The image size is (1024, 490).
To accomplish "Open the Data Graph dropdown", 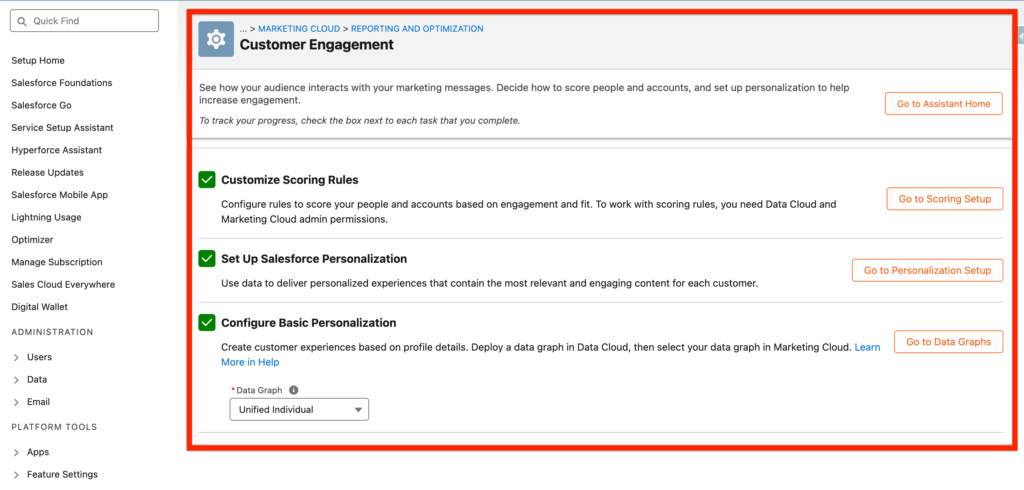I will [299, 410].
